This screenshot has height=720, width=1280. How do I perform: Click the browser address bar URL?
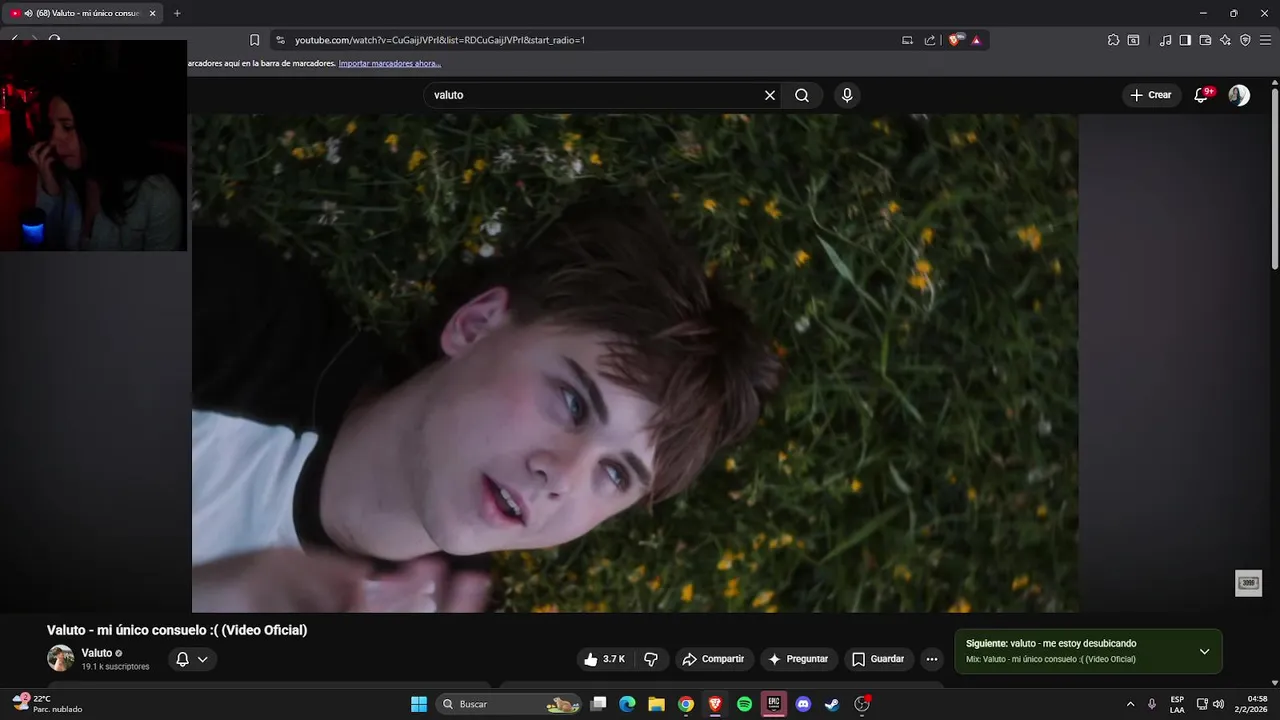click(440, 40)
